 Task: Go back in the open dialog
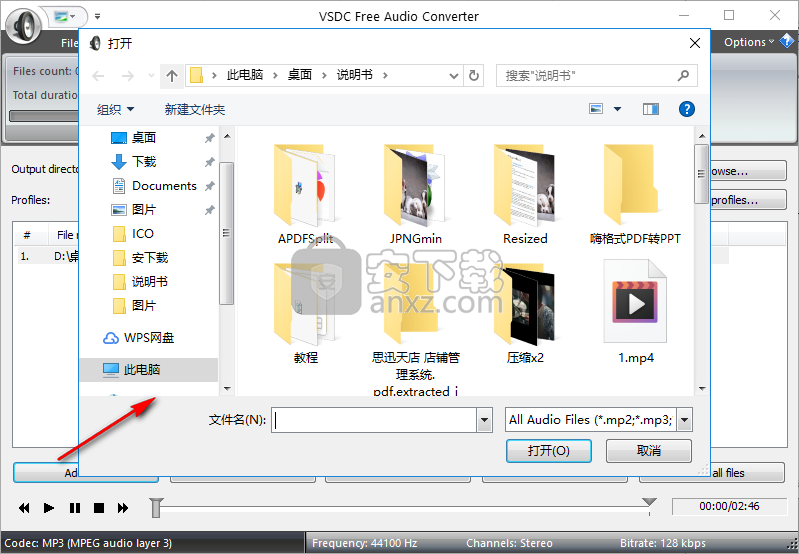pyautogui.click(x=98, y=76)
